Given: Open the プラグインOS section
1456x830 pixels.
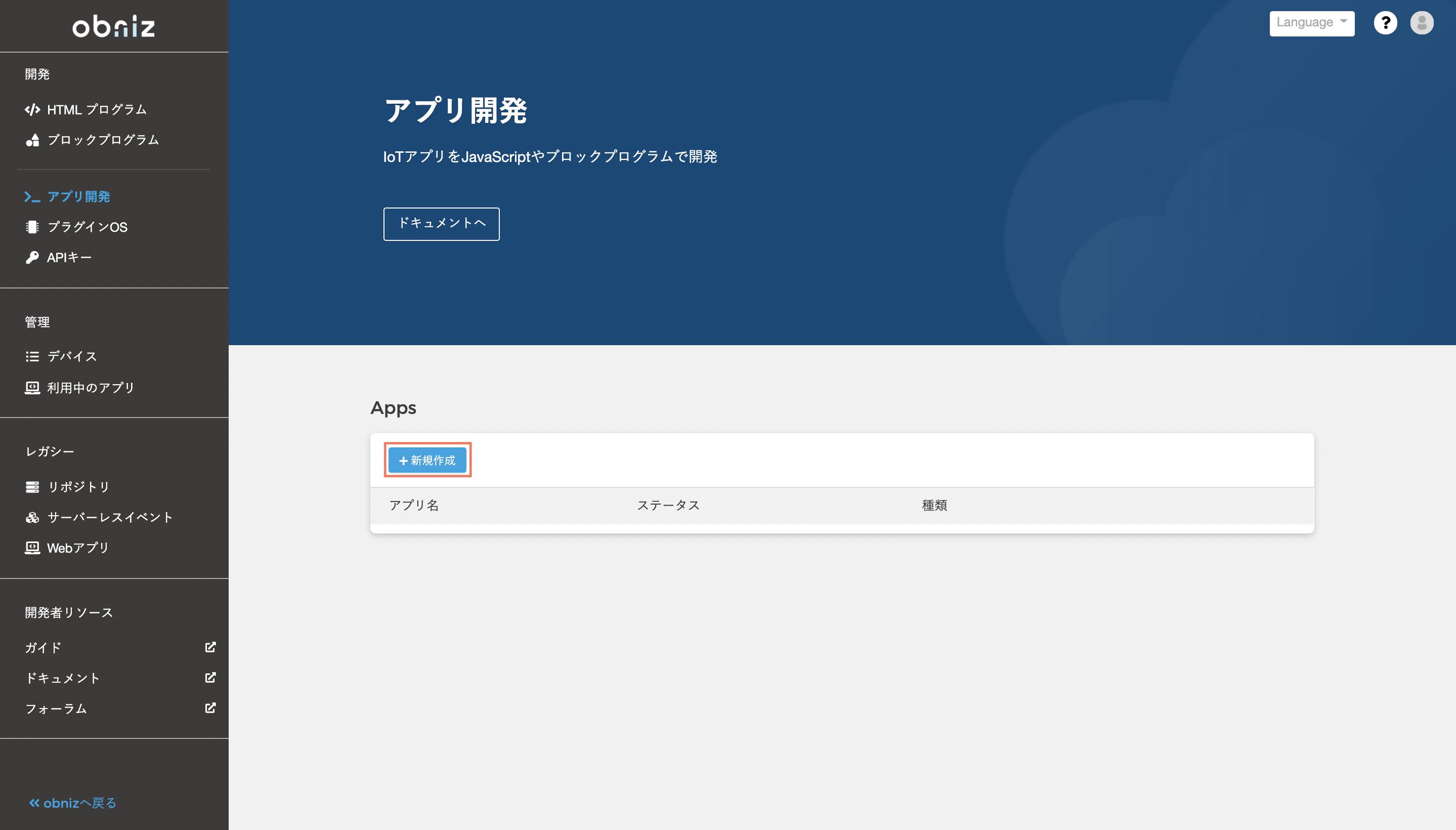Looking at the screenshot, I should coord(88,227).
